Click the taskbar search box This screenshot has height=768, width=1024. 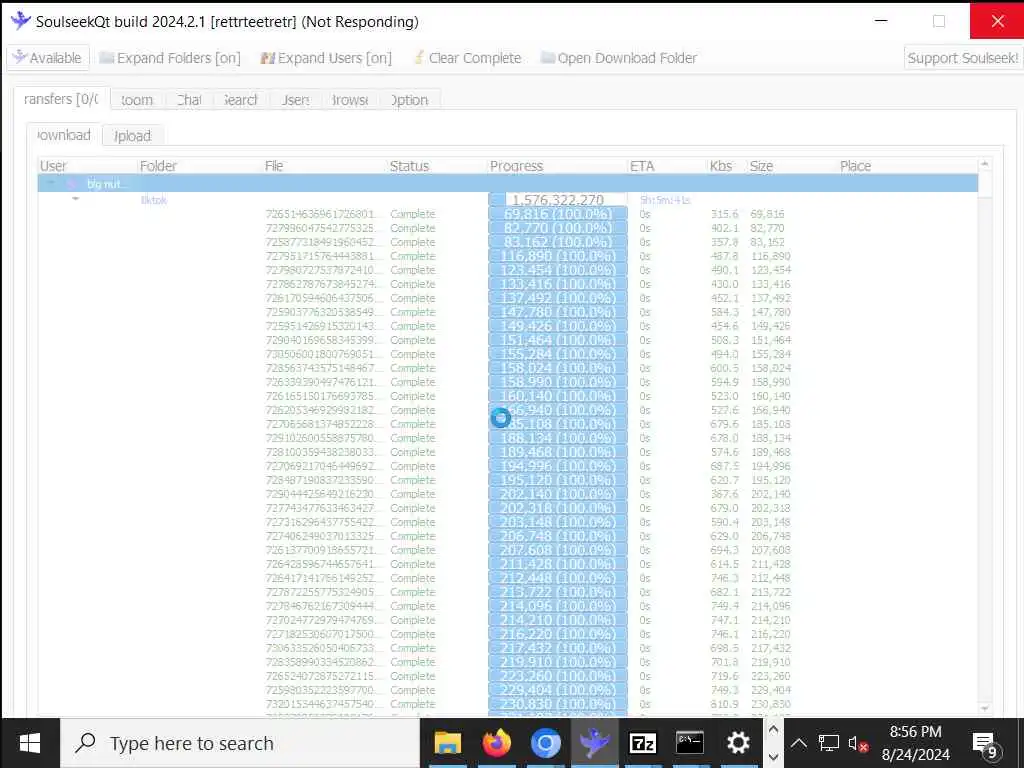coord(240,743)
